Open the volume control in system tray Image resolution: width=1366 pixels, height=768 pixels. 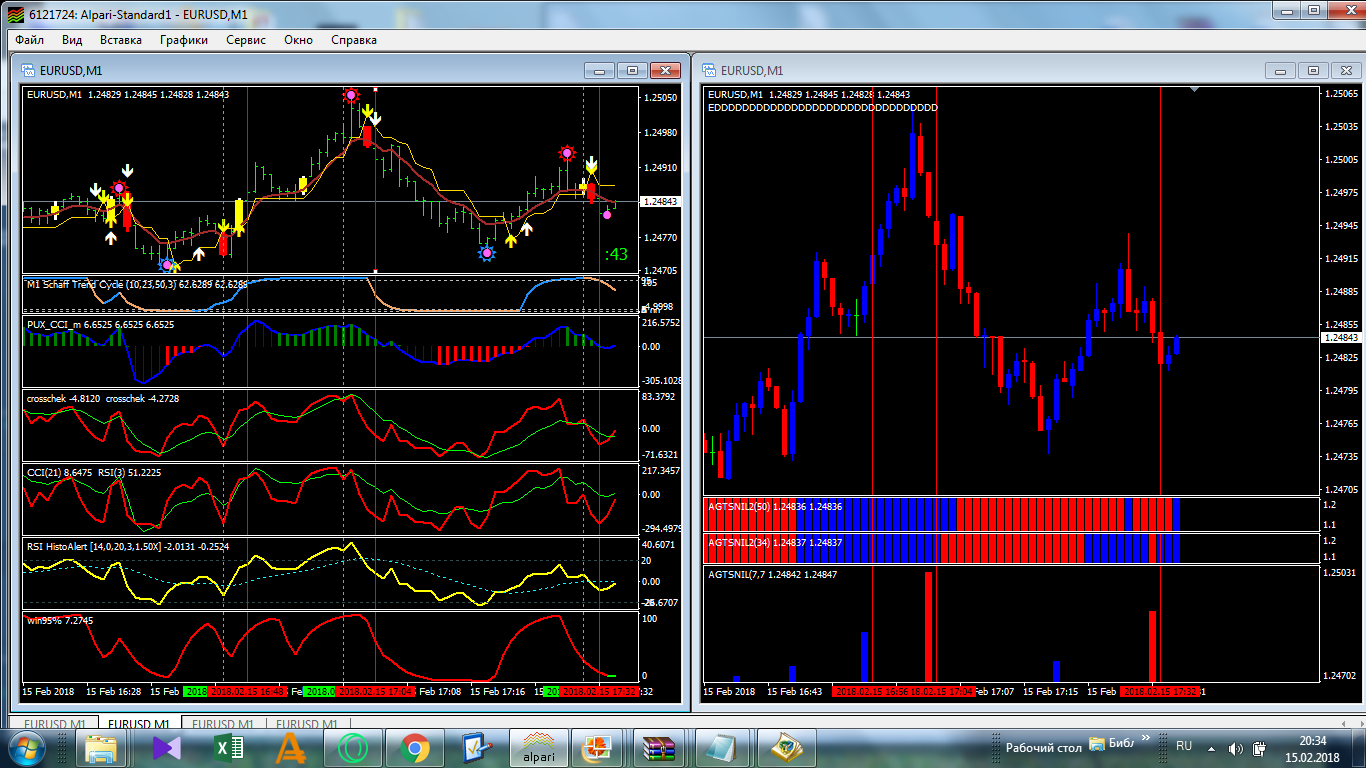1236,747
